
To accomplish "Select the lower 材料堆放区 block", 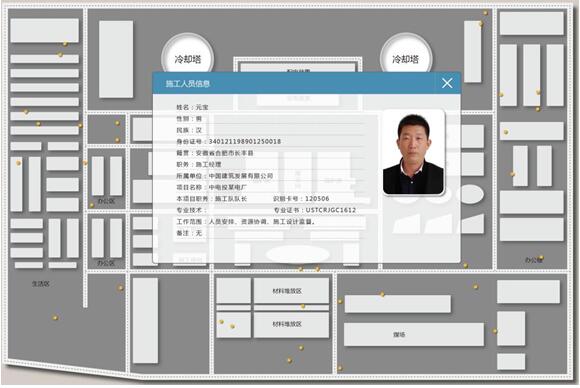I will pos(291,324).
